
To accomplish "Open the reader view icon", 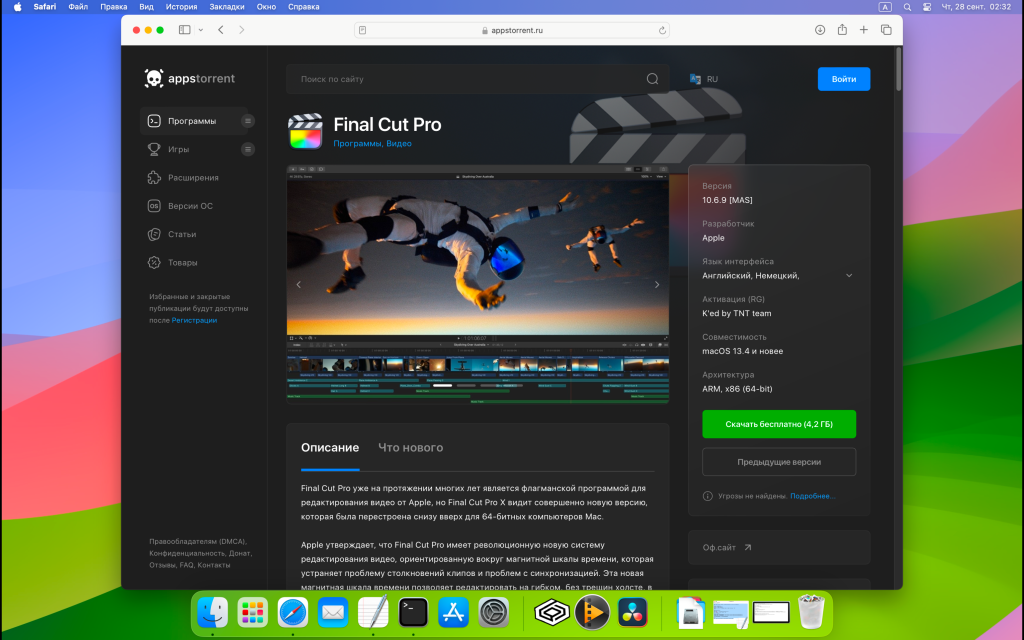I will click(362, 30).
